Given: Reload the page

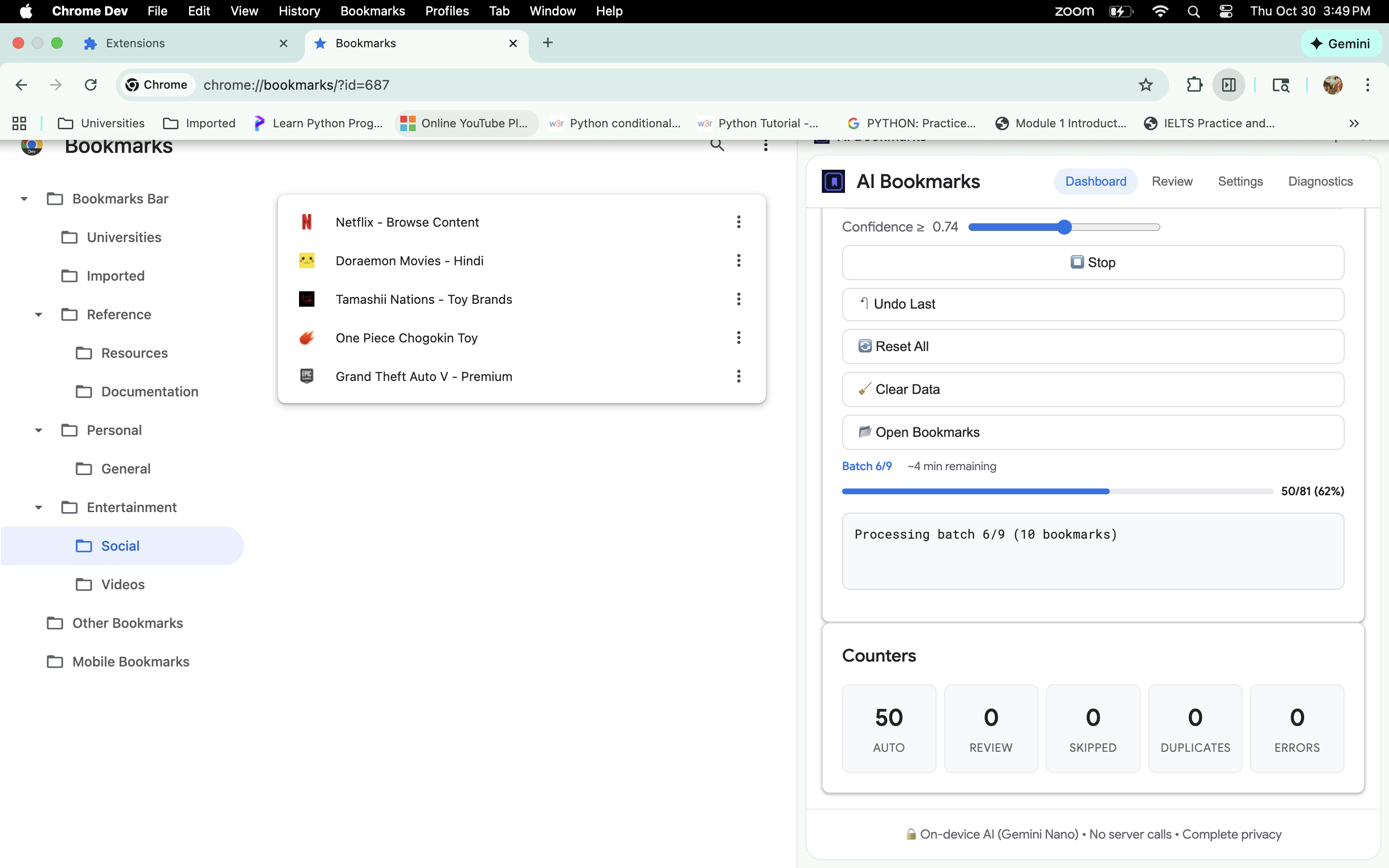Looking at the screenshot, I should [91, 85].
